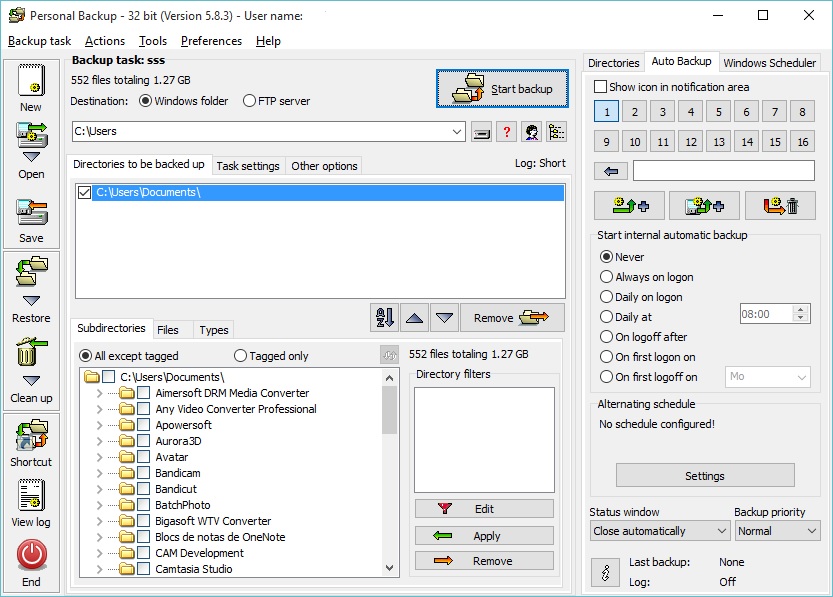The image size is (833, 597).
Task: Click the red End power button
Action: pos(31,555)
